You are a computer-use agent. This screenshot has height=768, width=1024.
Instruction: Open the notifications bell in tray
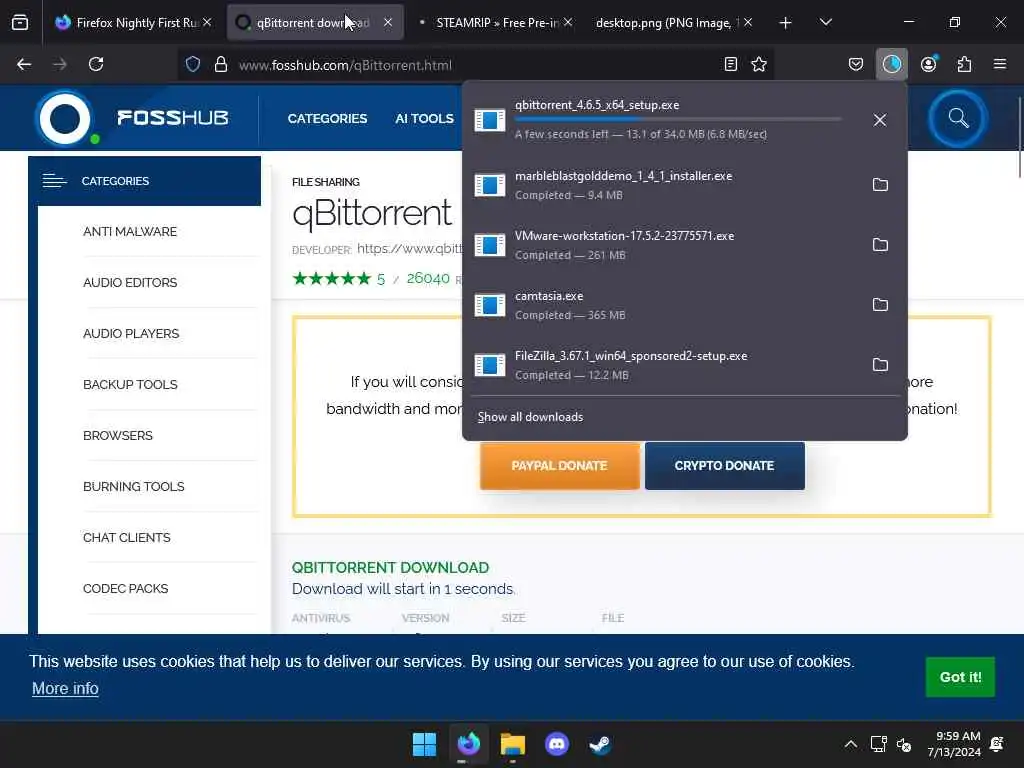(997, 744)
